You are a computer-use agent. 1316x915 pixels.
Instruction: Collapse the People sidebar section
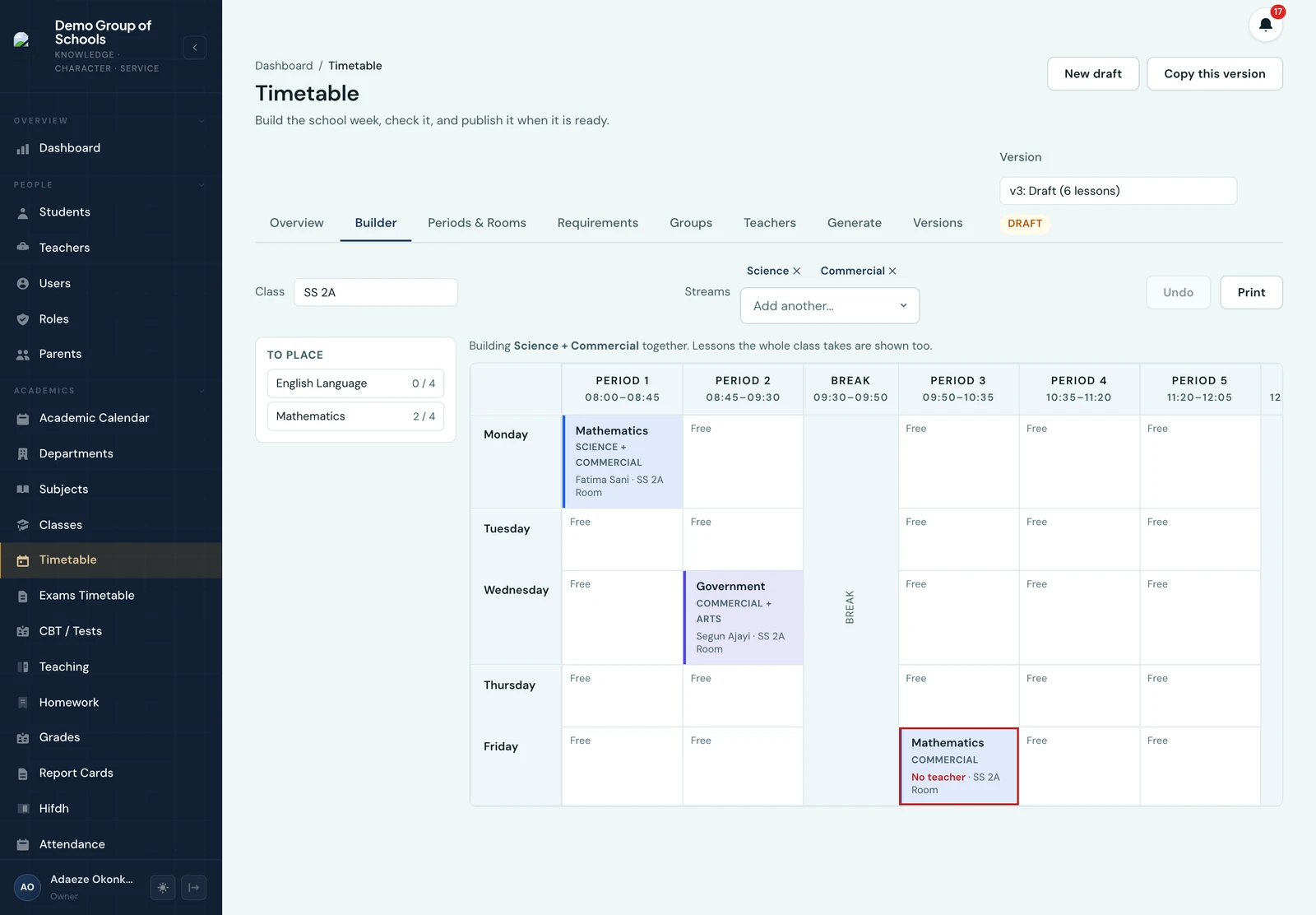point(202,185)
